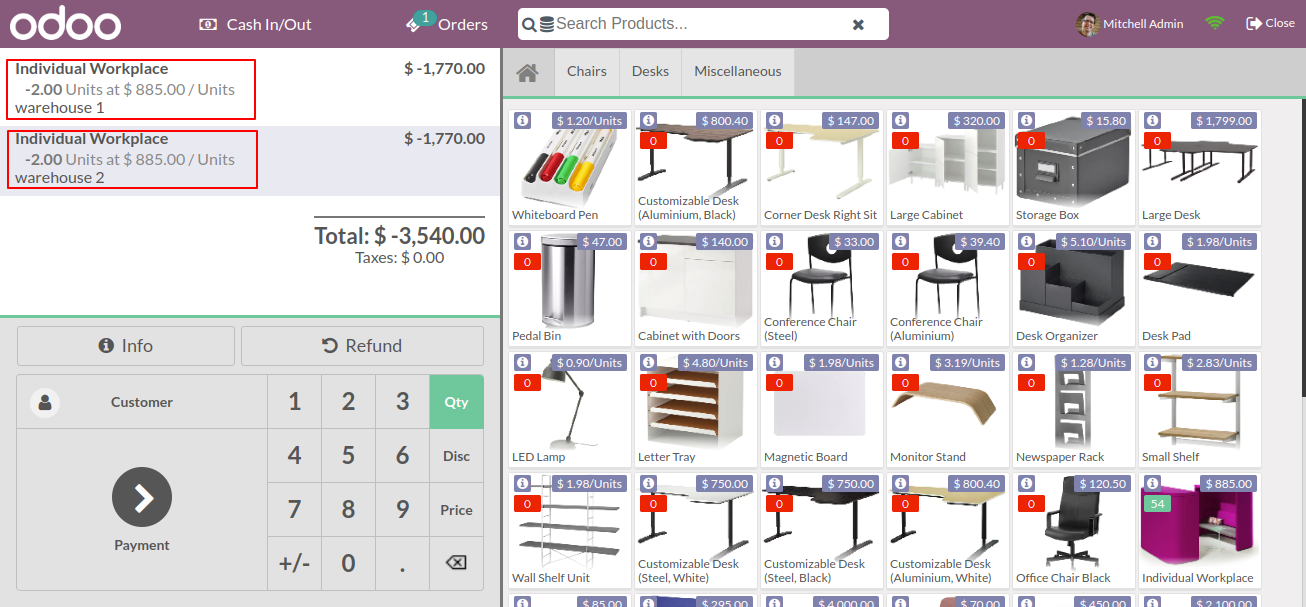Click numpad key 9

pos(402,509)
